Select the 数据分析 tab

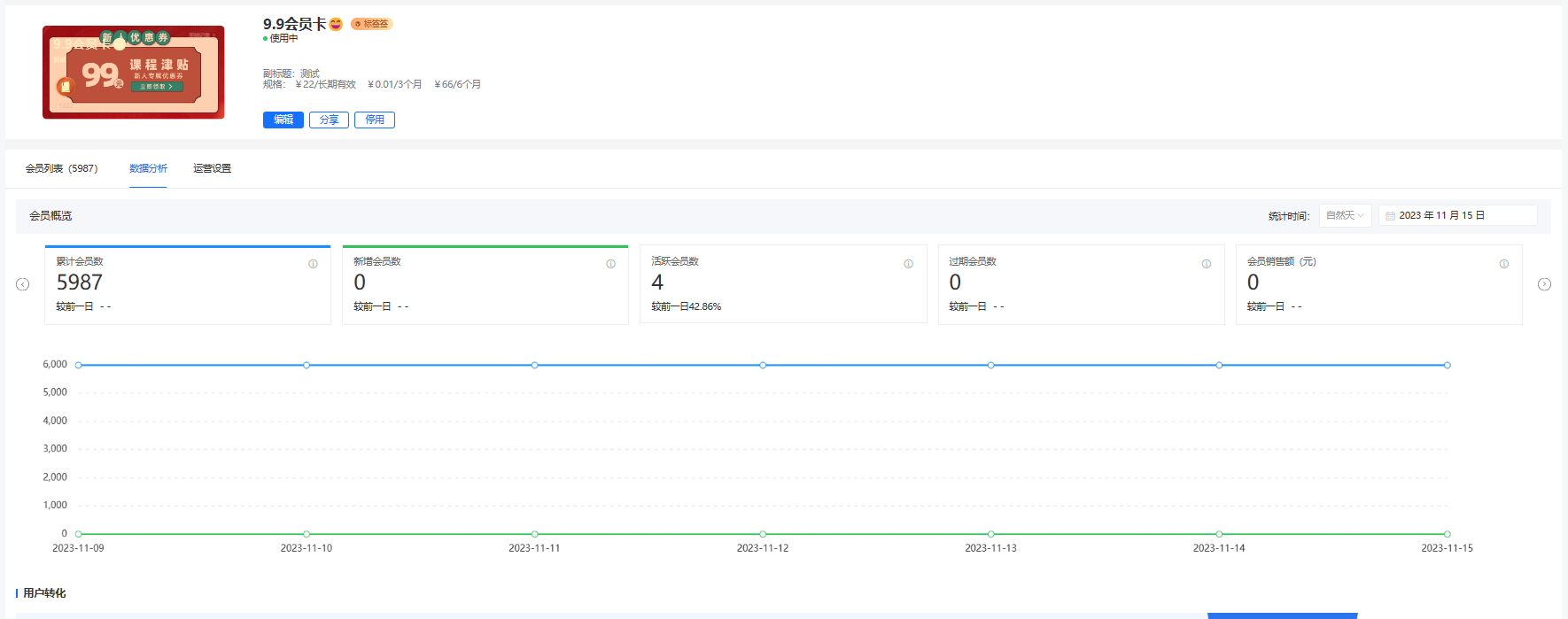pyautogui.click(x=148, y=168)
